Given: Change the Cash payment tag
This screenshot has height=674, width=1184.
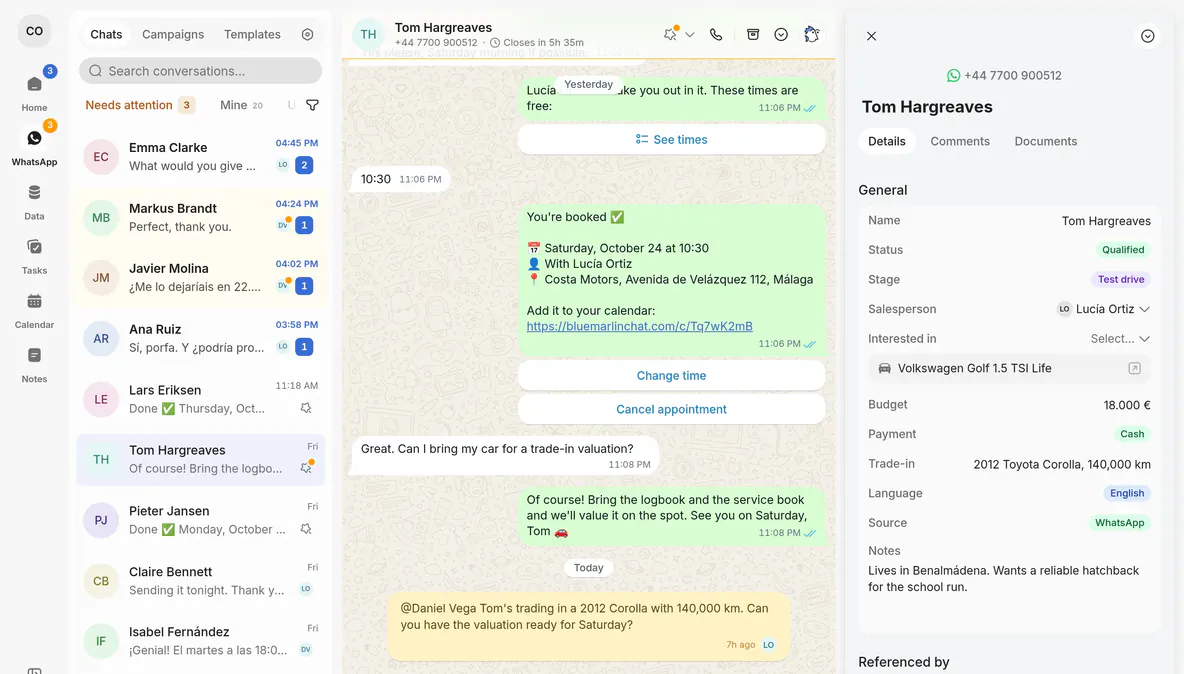Looking at the screenshot, I should coord(1132,434).
